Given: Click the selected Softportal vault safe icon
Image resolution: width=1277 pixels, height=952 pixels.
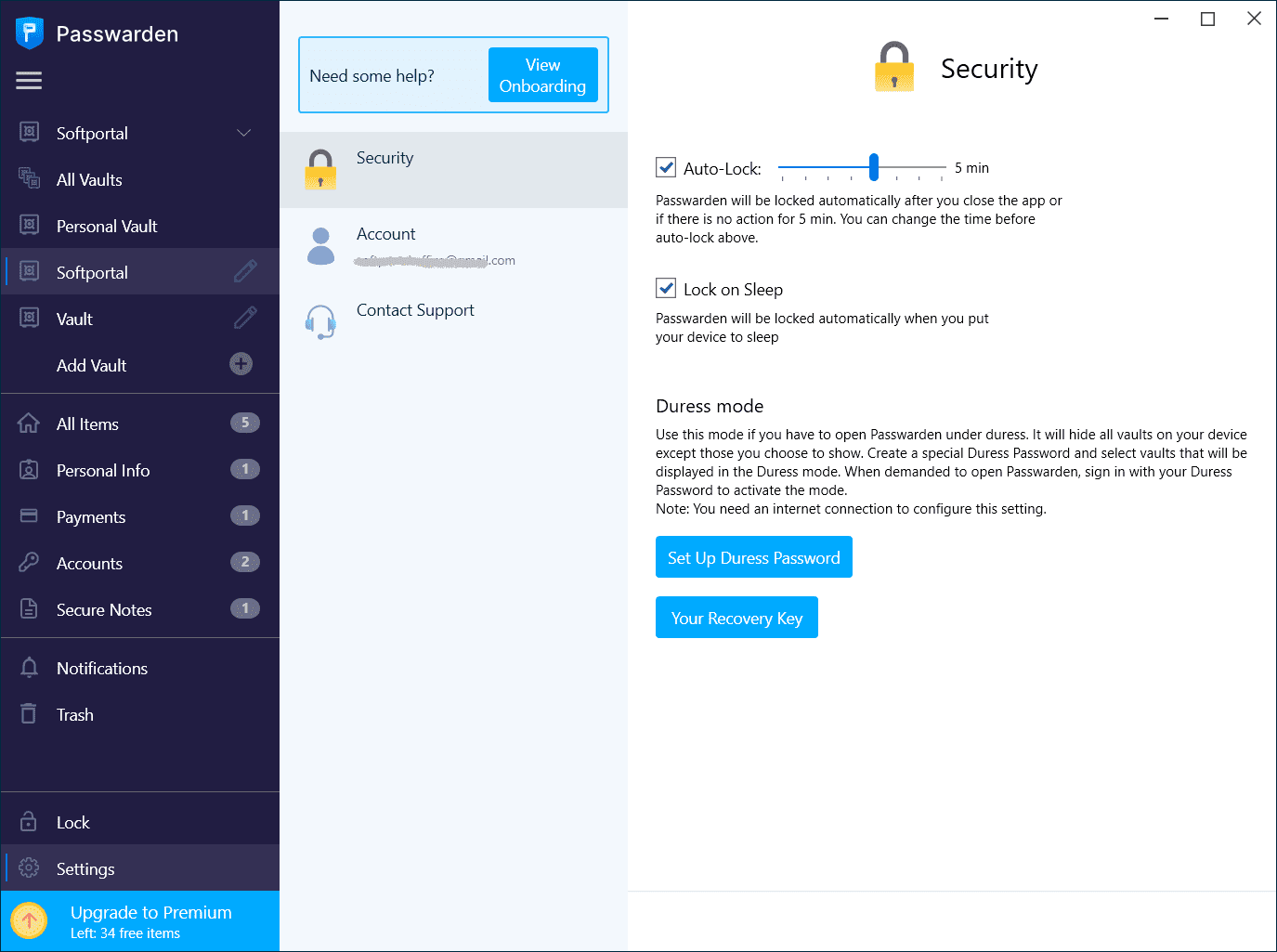Looking at the screenshot, I should point(30,271).
